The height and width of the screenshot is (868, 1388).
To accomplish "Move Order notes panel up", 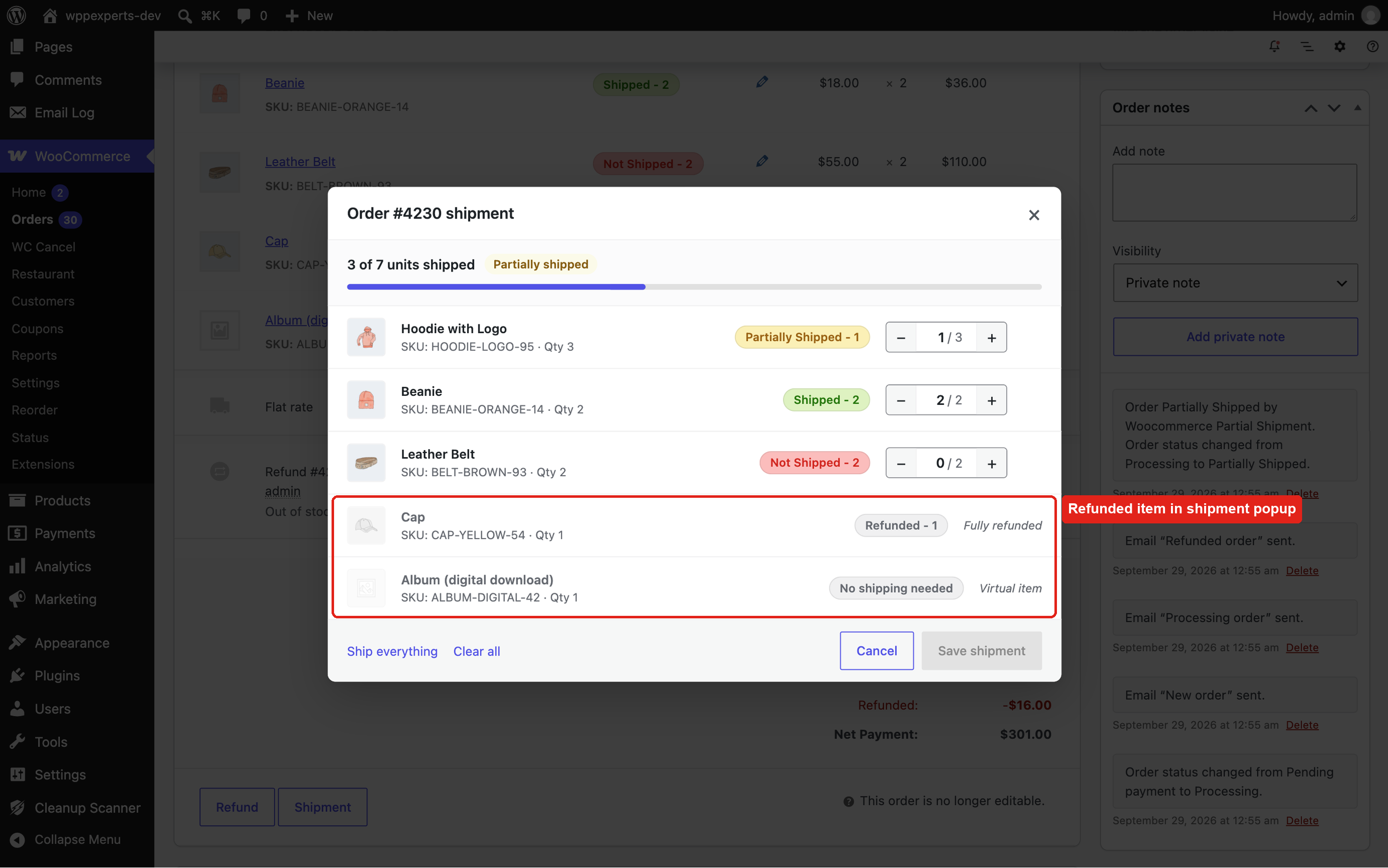I will click(x=1311, y=108).
